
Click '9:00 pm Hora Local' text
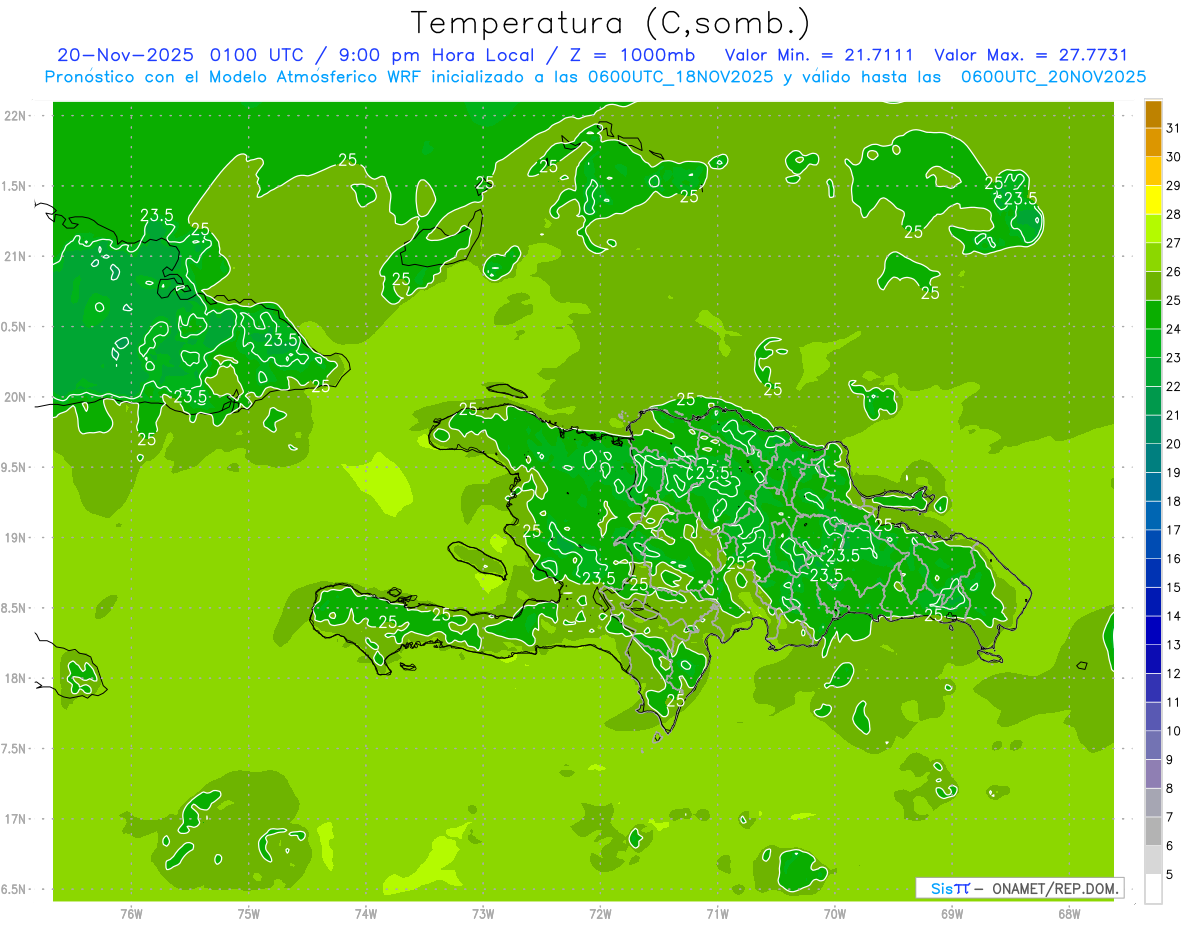click(x=438, y=55)
